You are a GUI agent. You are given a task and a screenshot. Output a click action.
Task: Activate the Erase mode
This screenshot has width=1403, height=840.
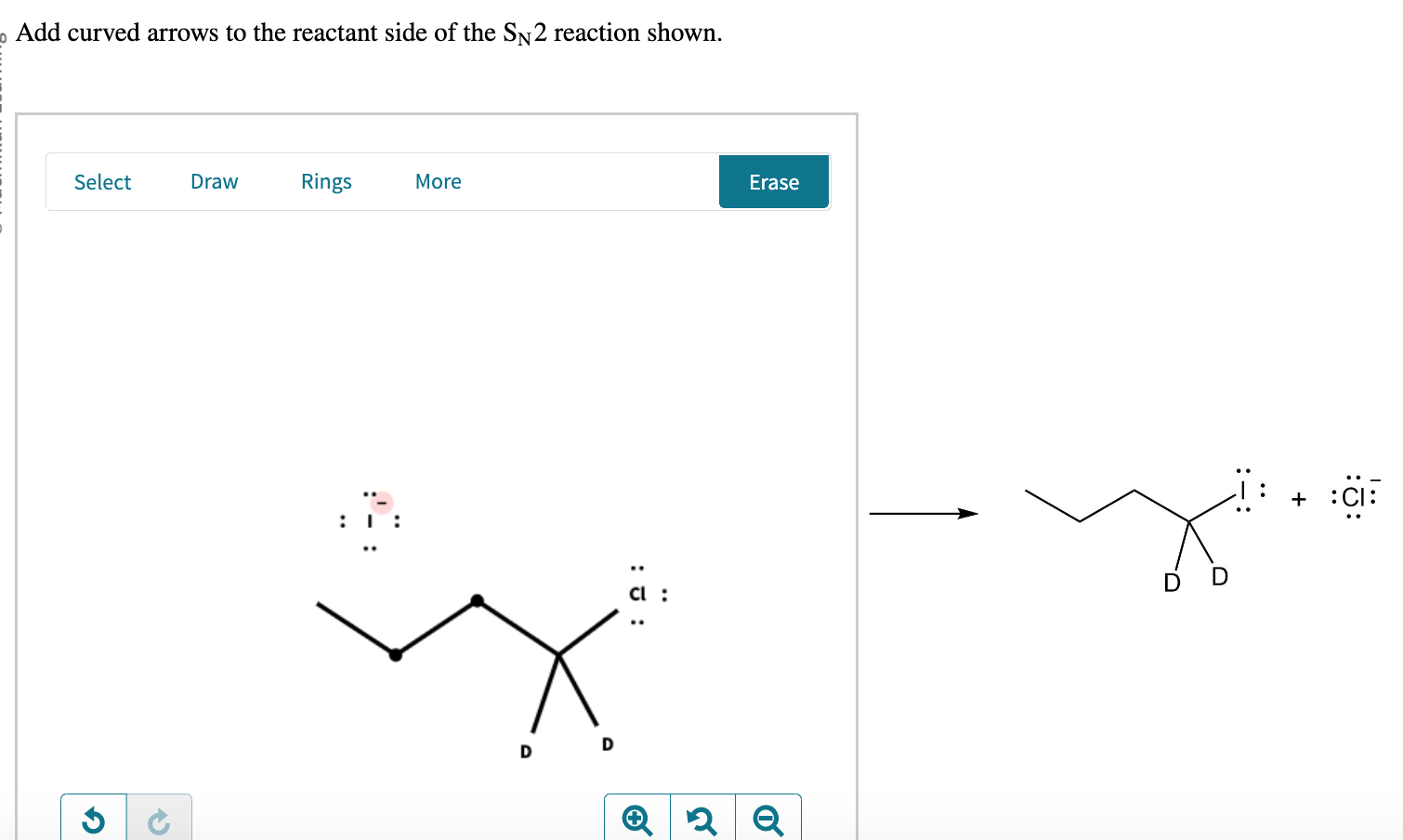click(773, 181)
